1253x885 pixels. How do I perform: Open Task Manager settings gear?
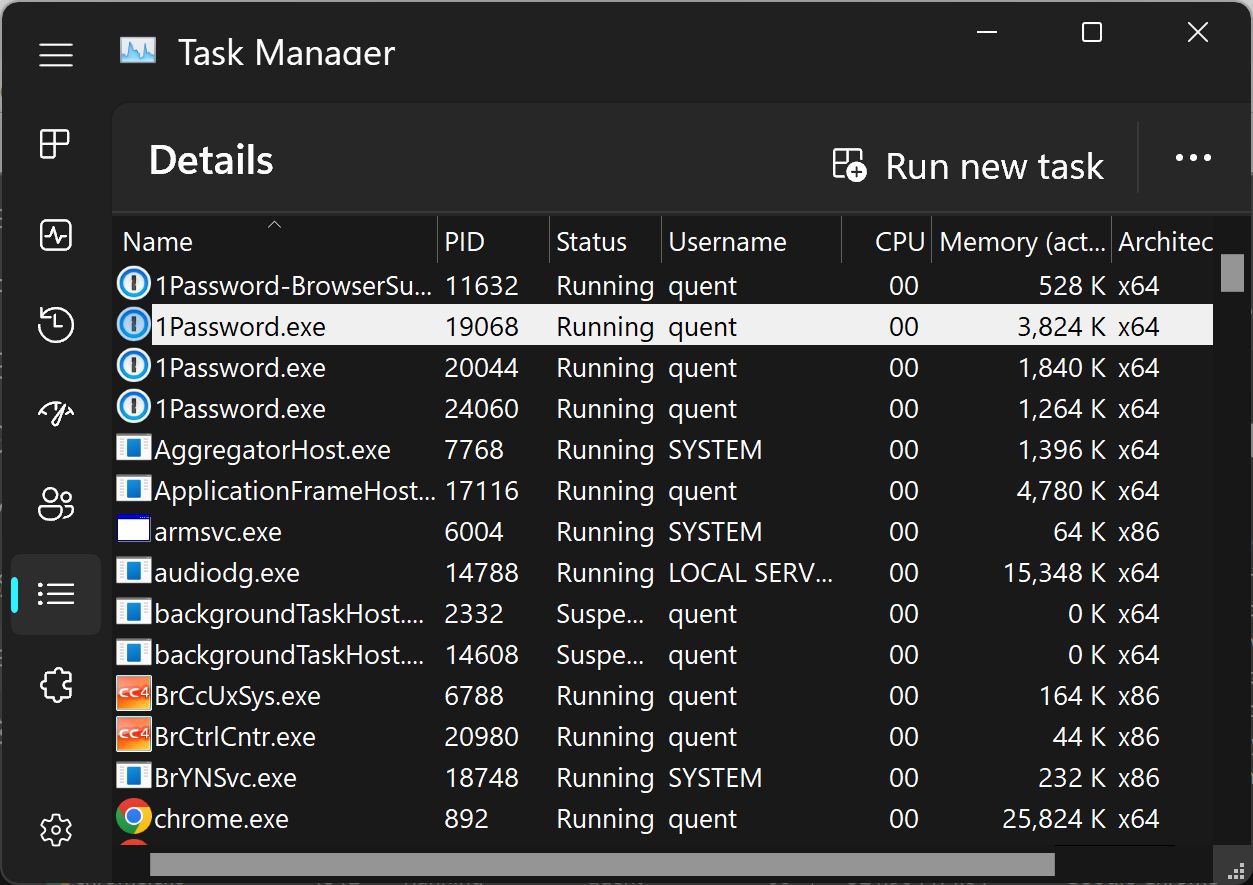click(56, 829)
